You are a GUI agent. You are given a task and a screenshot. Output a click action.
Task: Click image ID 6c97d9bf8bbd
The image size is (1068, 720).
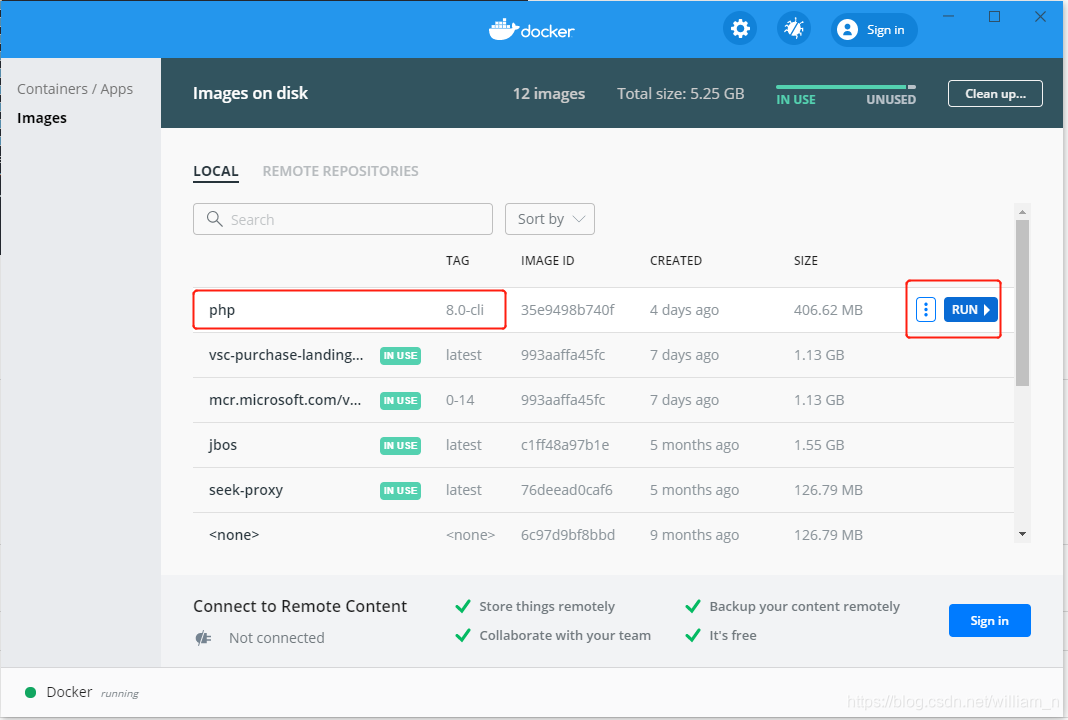point(568,535)
